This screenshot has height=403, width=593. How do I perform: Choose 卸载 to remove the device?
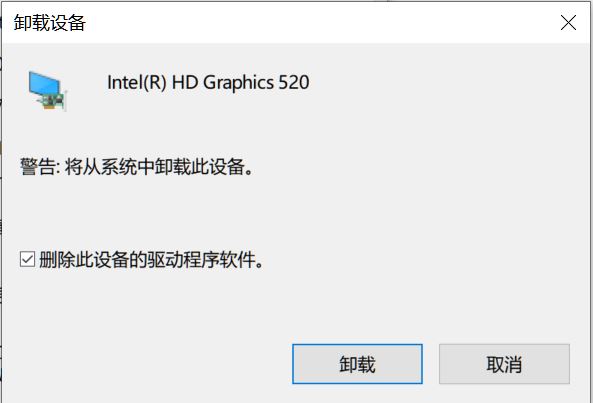click(357, 364)
